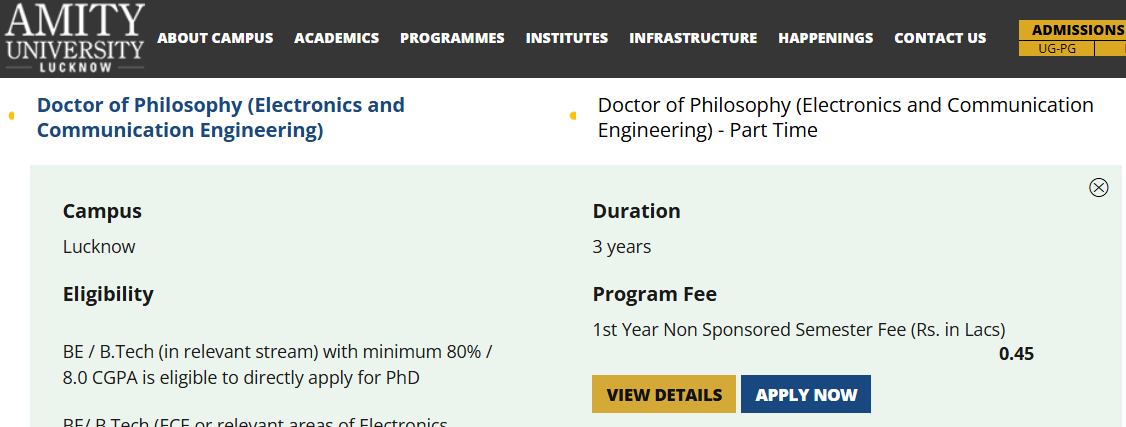
Task: Open the About Campus menu
Action: pyautogui.click(x=215, y=38)
